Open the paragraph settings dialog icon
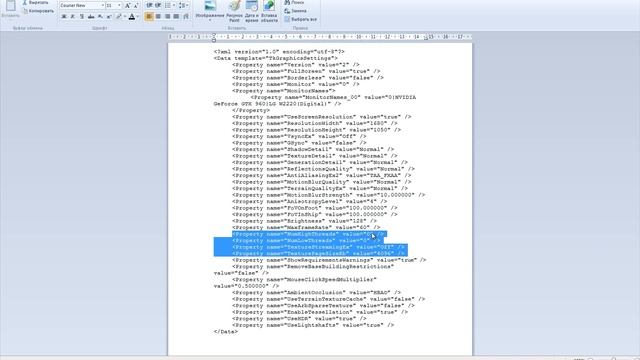This screenshot has height=360, width=640. click(186, 17)
